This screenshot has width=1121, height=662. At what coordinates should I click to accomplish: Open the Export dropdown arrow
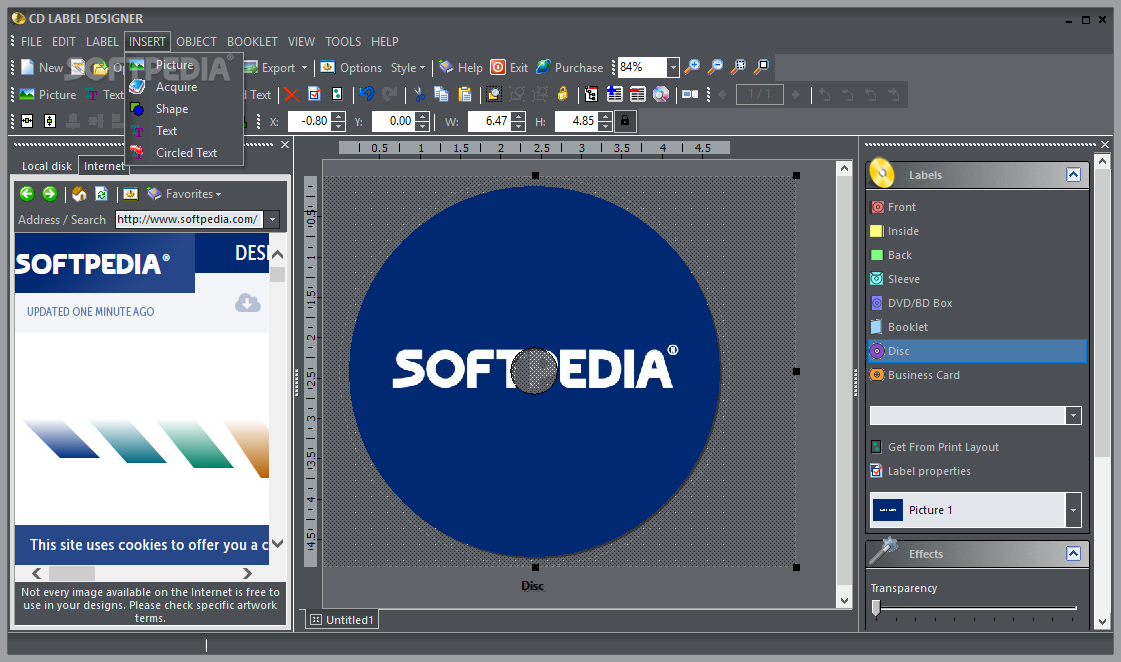point(305,68)
